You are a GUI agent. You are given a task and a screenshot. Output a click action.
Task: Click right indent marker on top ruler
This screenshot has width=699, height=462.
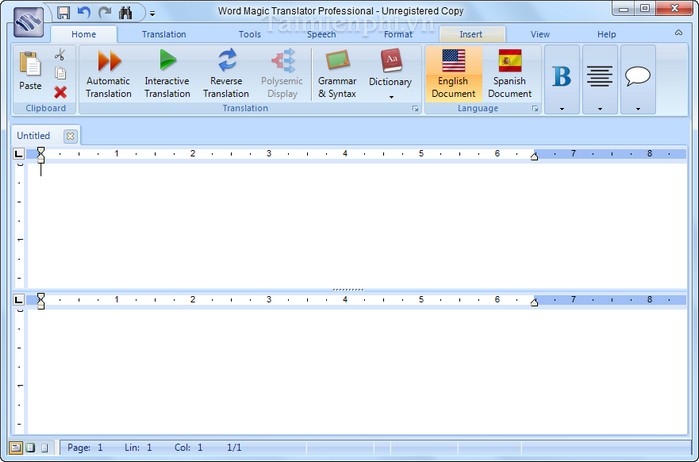click(534, 156)
